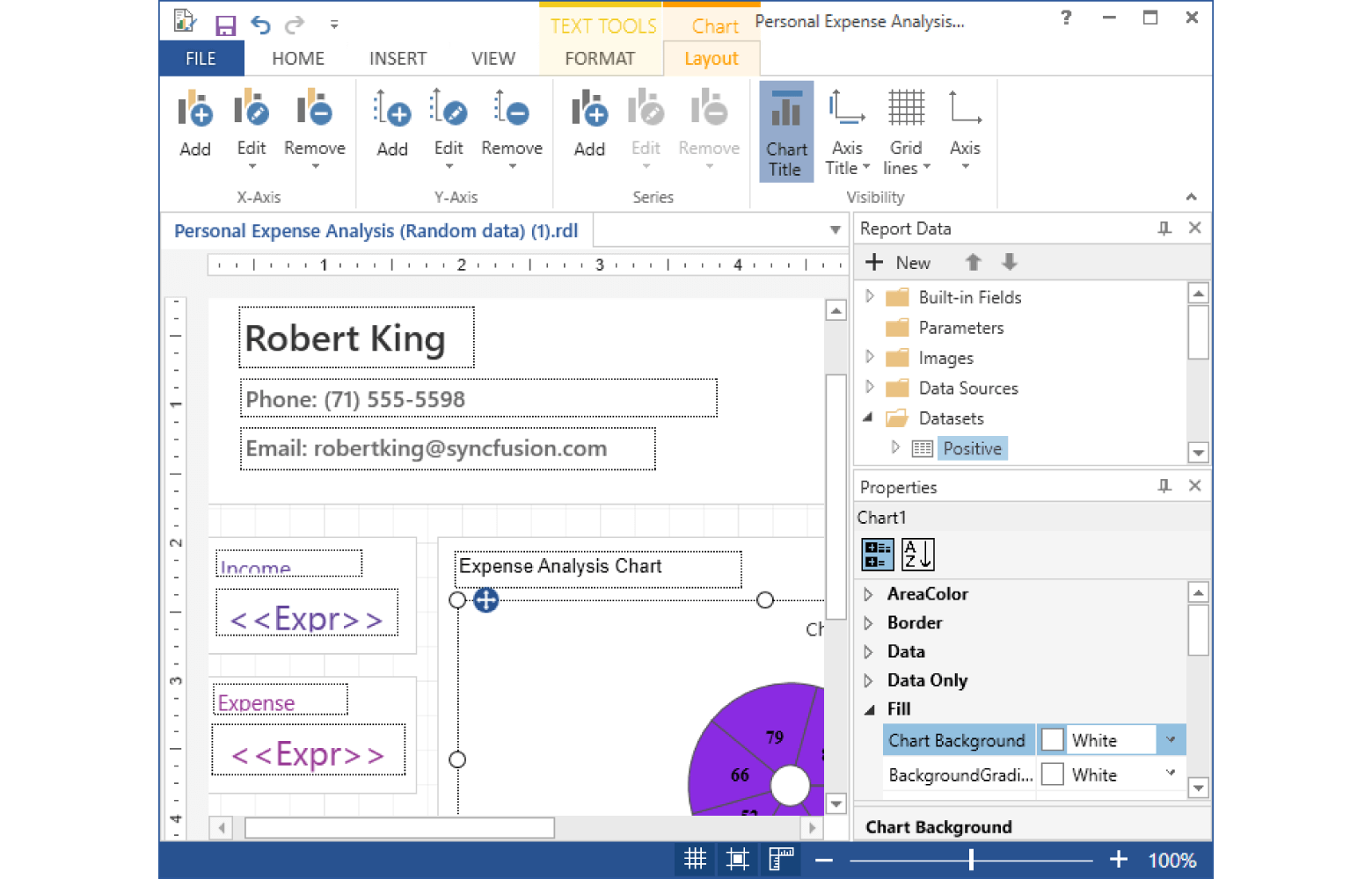
Task: Expand the Data Sources folder
Action: [x=870, y=388]
